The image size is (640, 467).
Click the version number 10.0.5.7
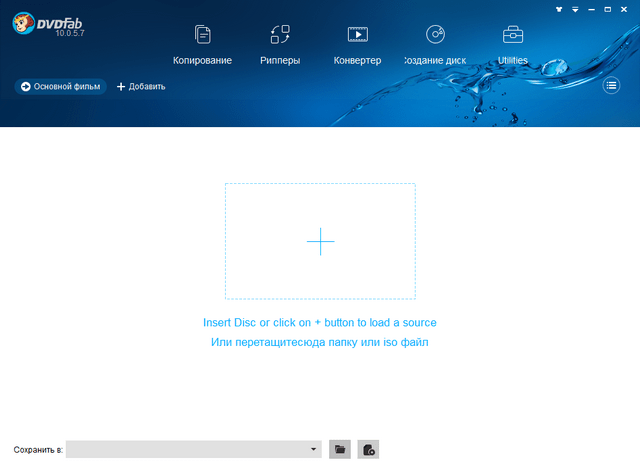70,33
